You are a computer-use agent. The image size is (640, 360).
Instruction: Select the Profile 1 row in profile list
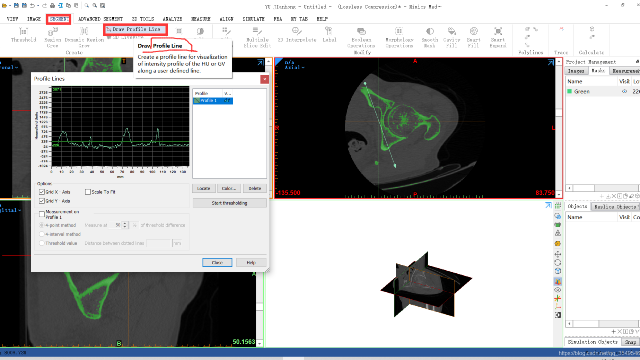(213, 100)
